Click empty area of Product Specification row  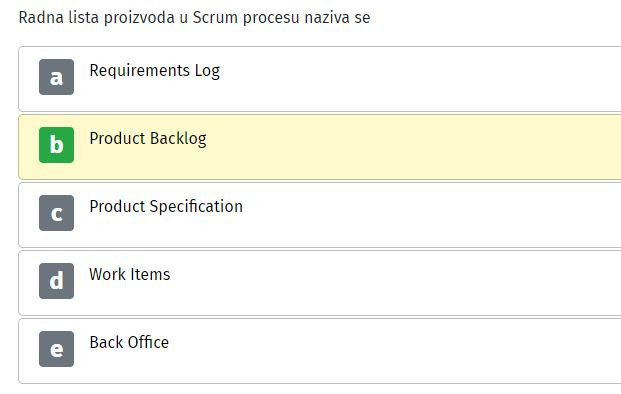396,215
